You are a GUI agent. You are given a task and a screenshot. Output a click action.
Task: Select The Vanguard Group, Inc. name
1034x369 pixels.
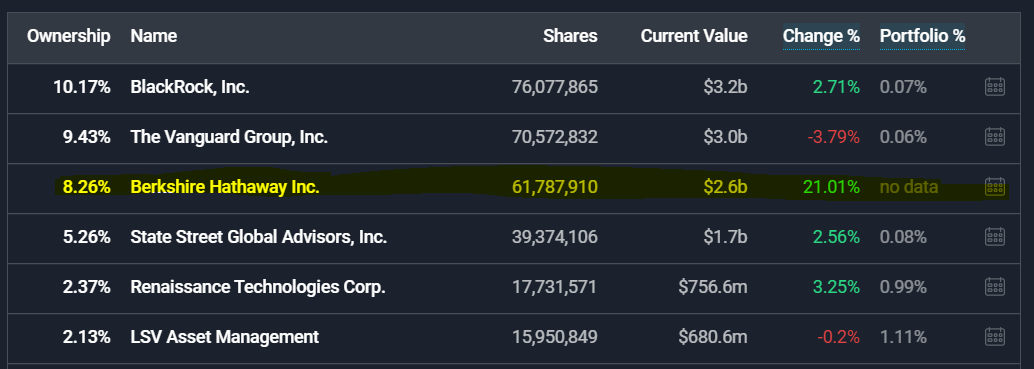[229, 137]
